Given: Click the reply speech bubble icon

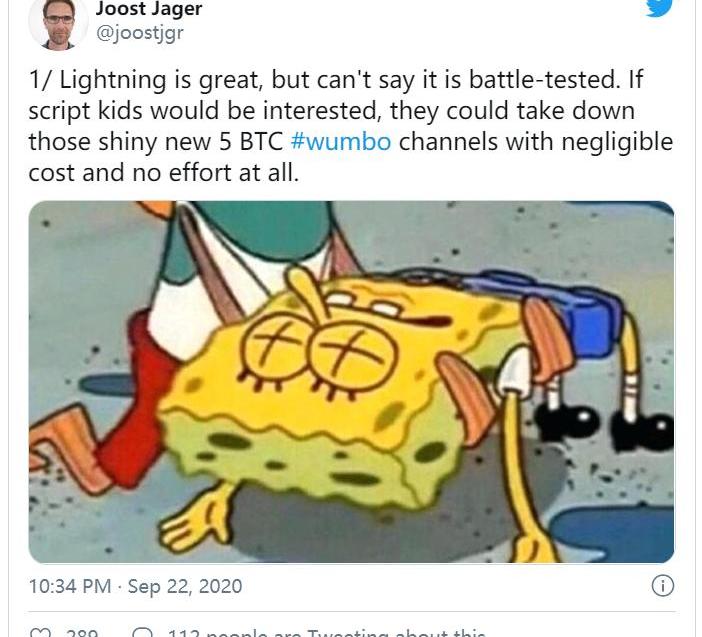Looking at the screenshot, I should click(x=143, y=633).
